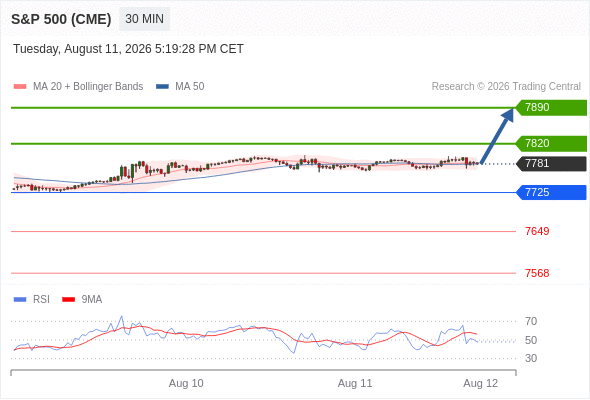
Task: Click the blue upward forecast arrow
Action: pos(497,136)
